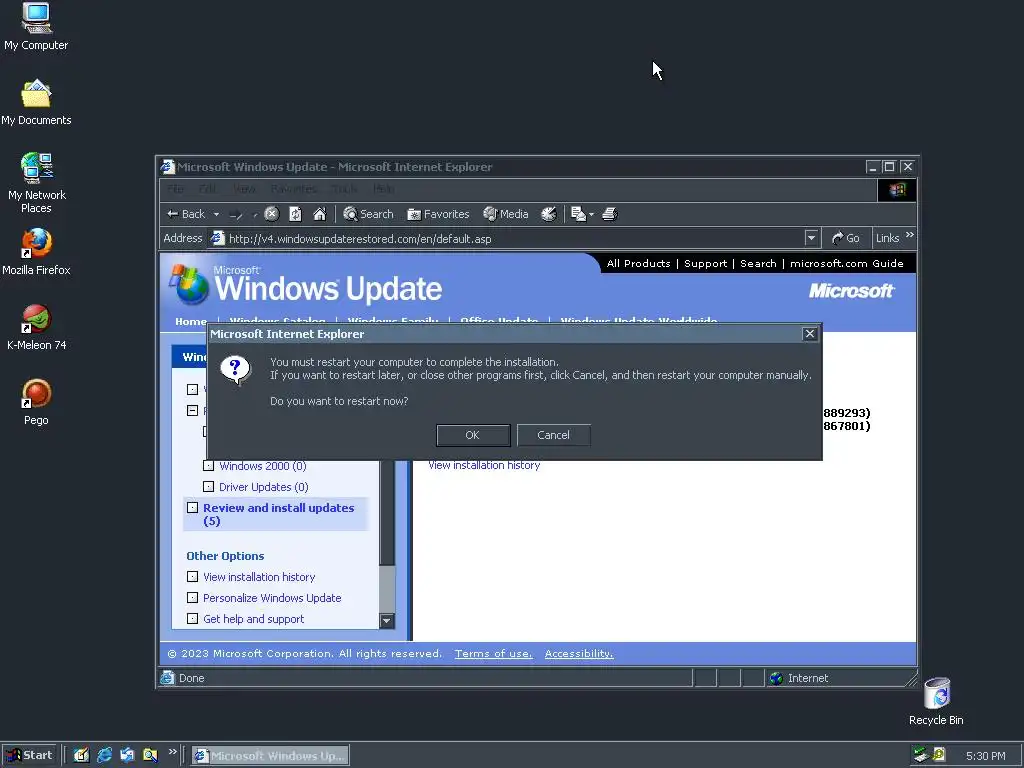Viewport: 1024px width, 768px height.
Task: Open View installation history under Other Options
Action: click(259, 577)
